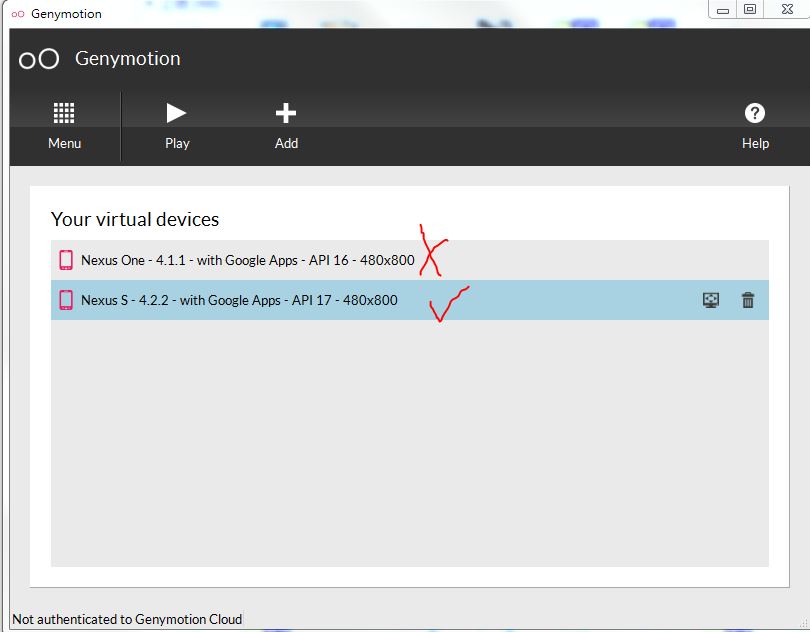Click the small Genymotion title bar icon

[18, 14]
